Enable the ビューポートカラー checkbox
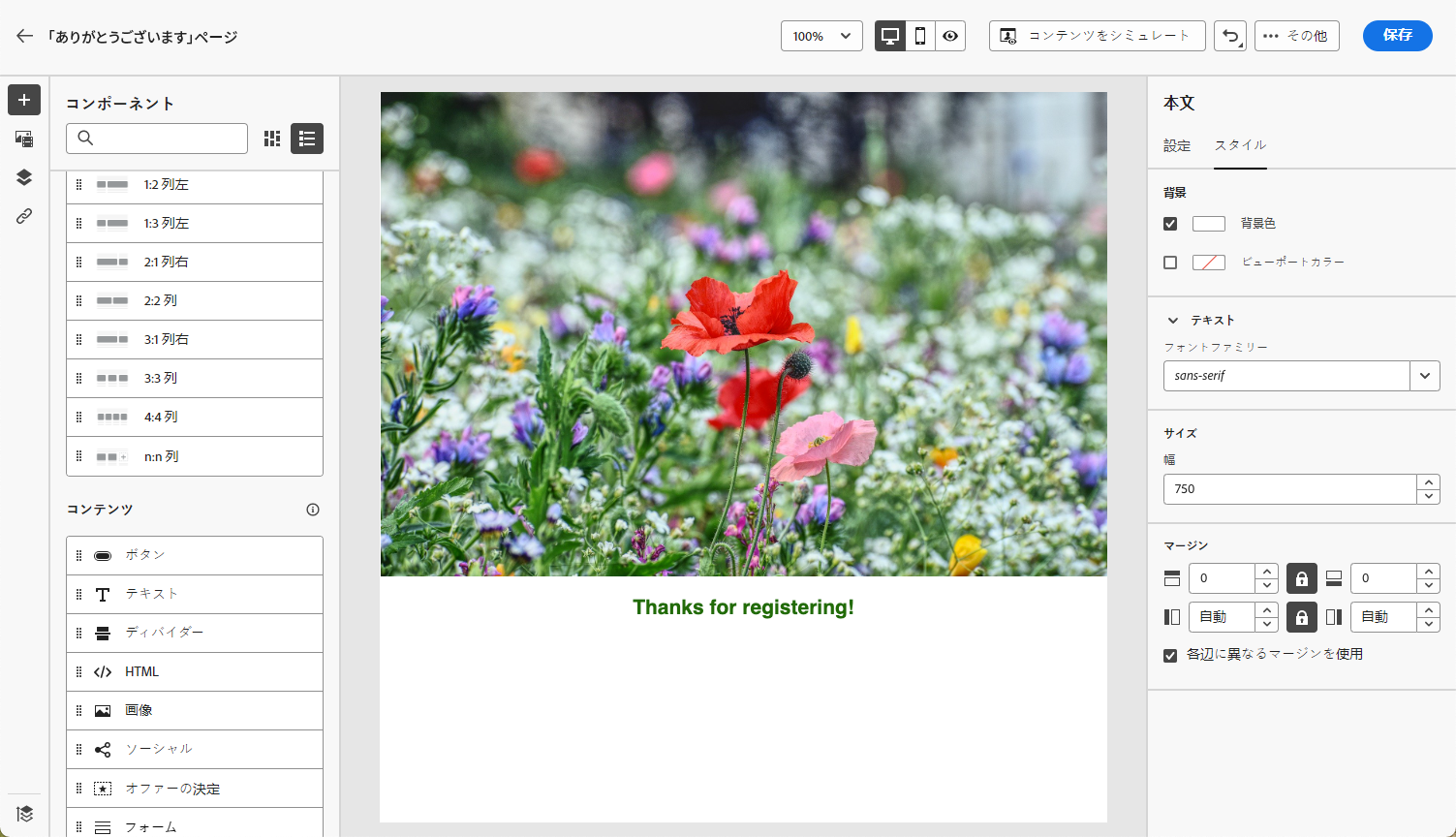 click(x=1170, y=263)
